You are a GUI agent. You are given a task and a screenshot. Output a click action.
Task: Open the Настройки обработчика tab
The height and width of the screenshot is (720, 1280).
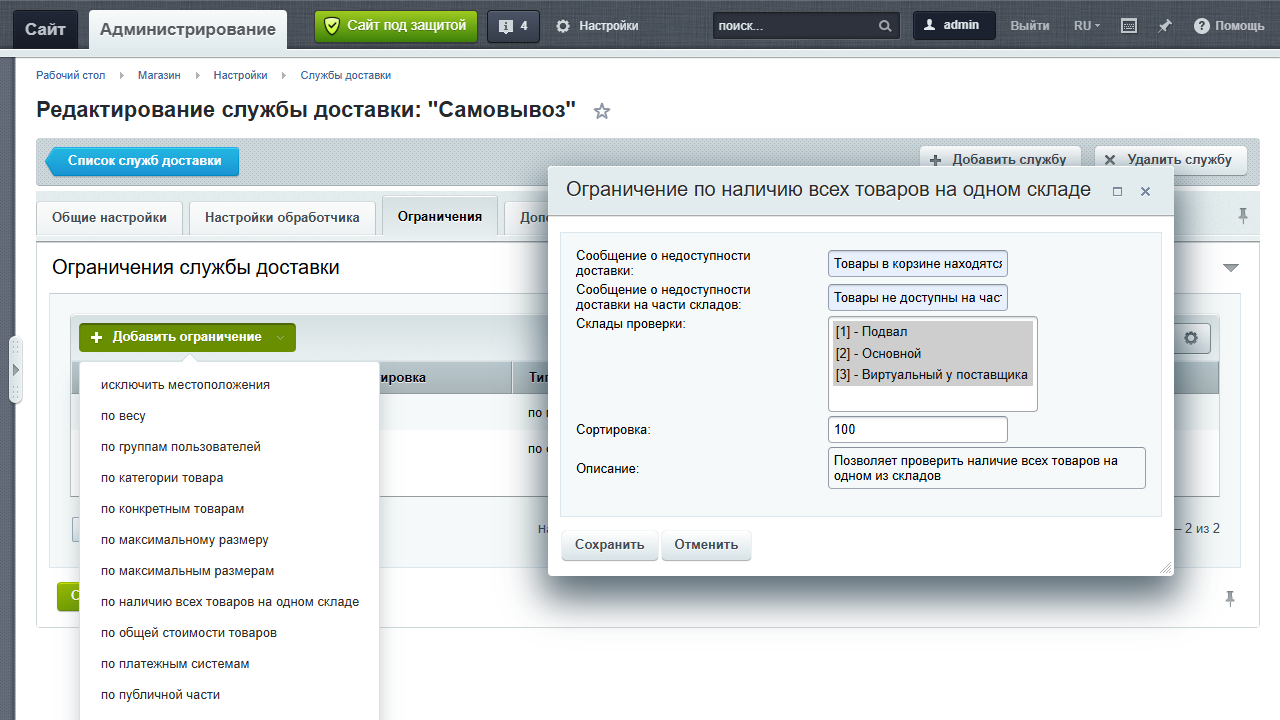(282, 217)
